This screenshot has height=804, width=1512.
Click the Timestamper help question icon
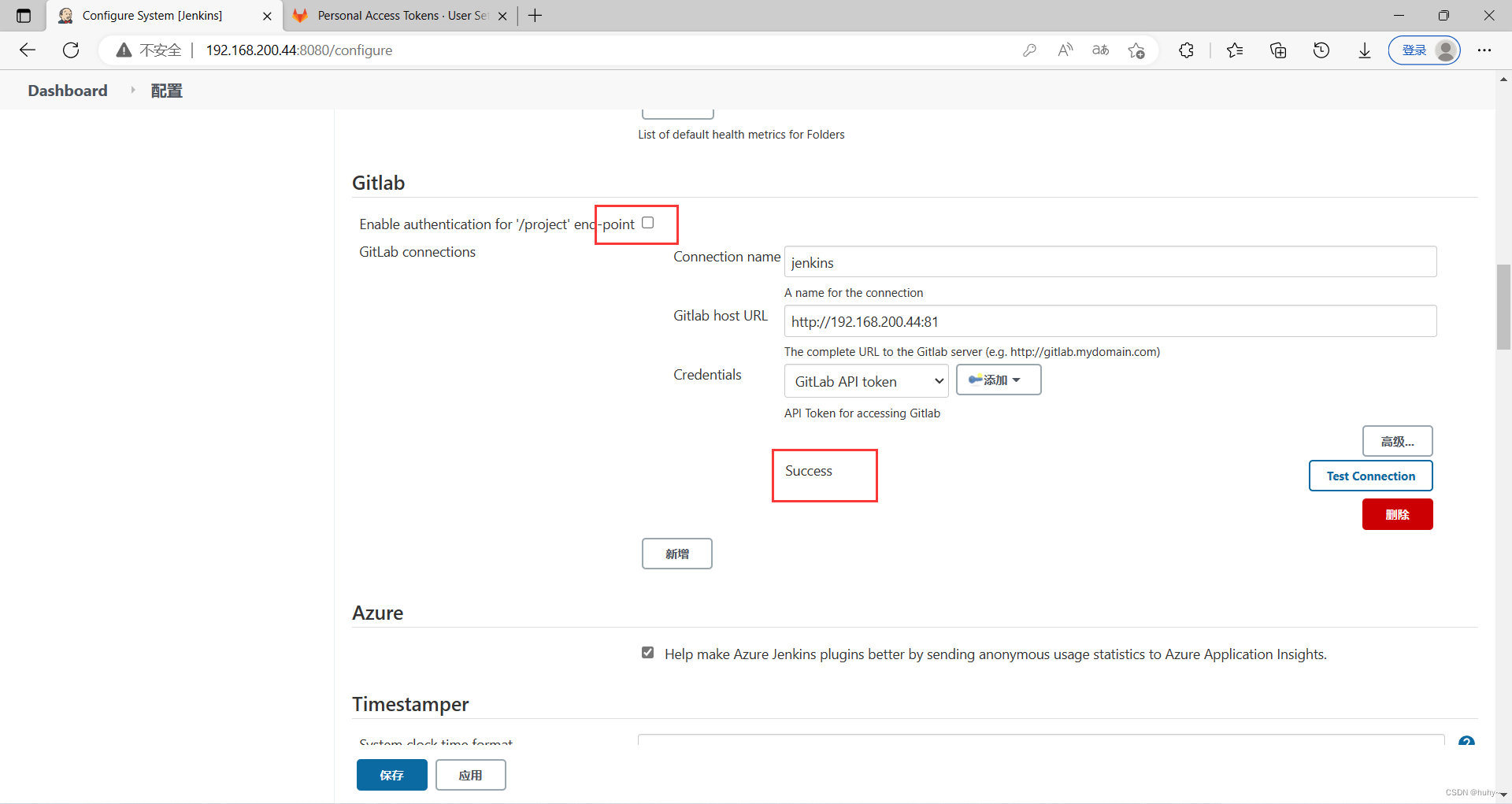click(x=1466, y=741)
